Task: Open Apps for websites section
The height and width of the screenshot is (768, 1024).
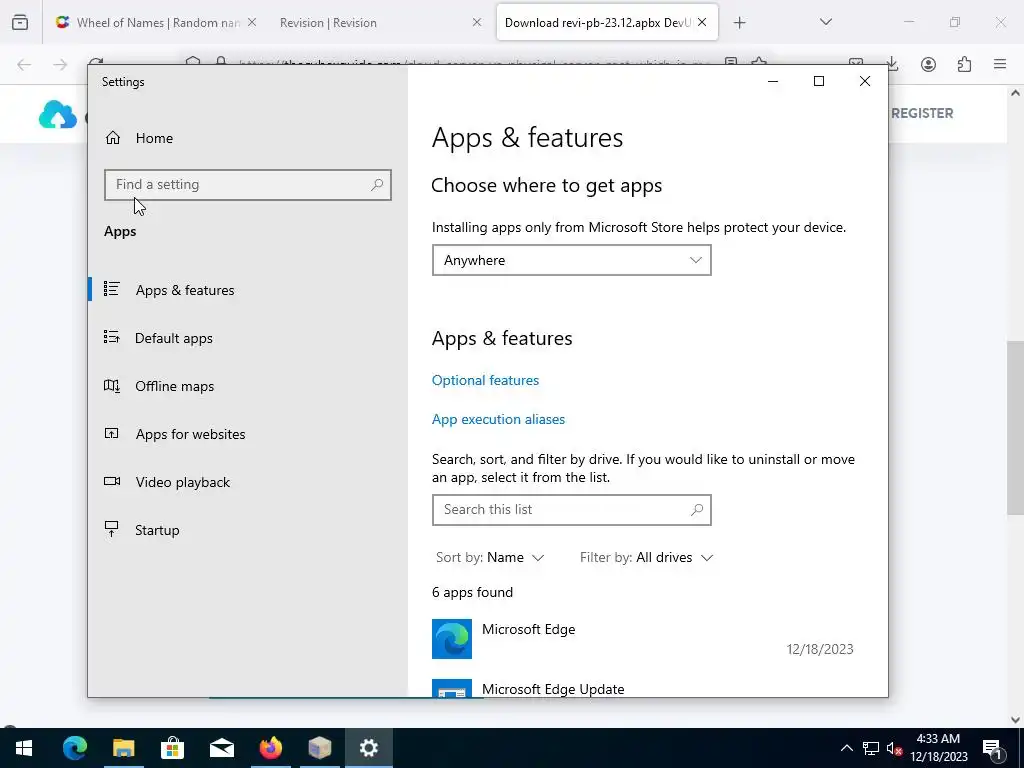Action: (190, 434)
